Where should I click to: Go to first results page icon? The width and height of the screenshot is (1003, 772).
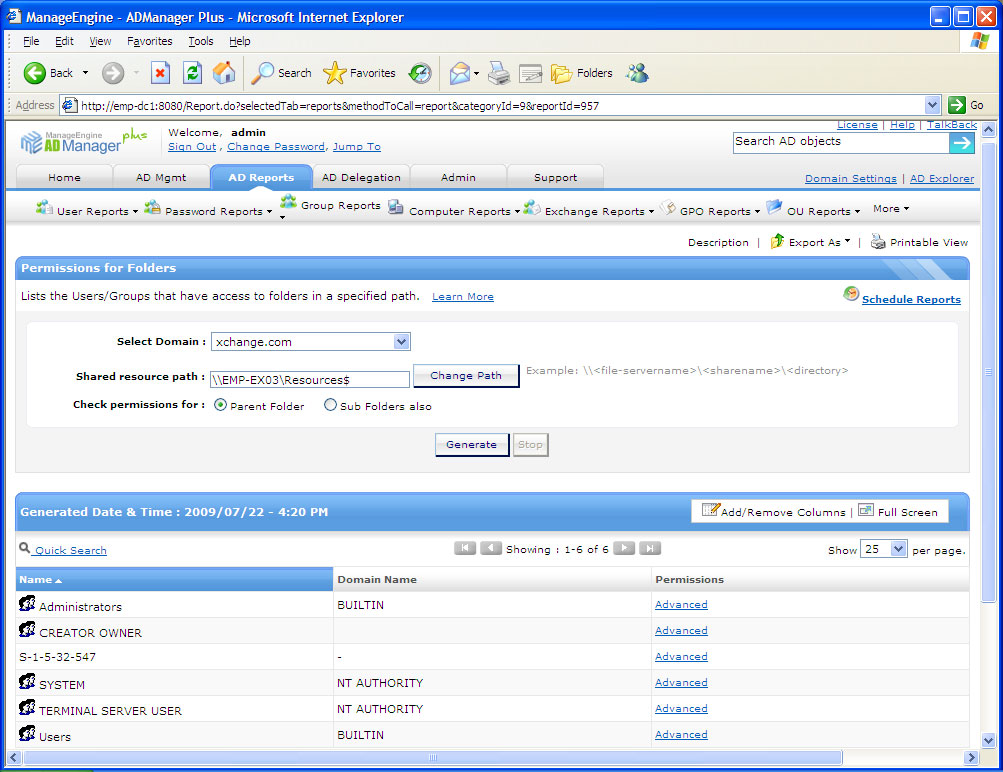tap(465, 548)
